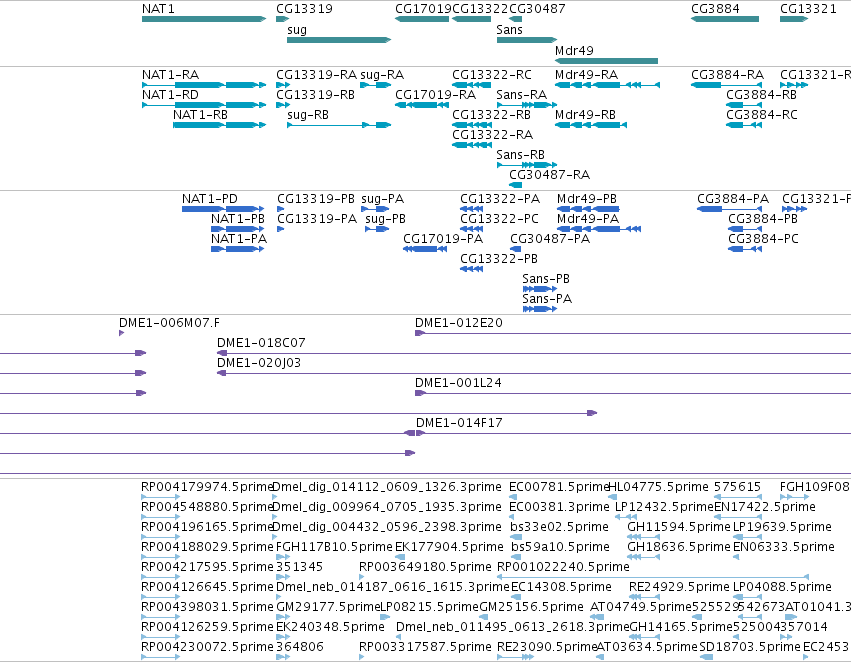The width and height of the screenshot is (851, 662).
Task: Select the CG13322-RA transcript label
Action: click(x=492, y=135)
